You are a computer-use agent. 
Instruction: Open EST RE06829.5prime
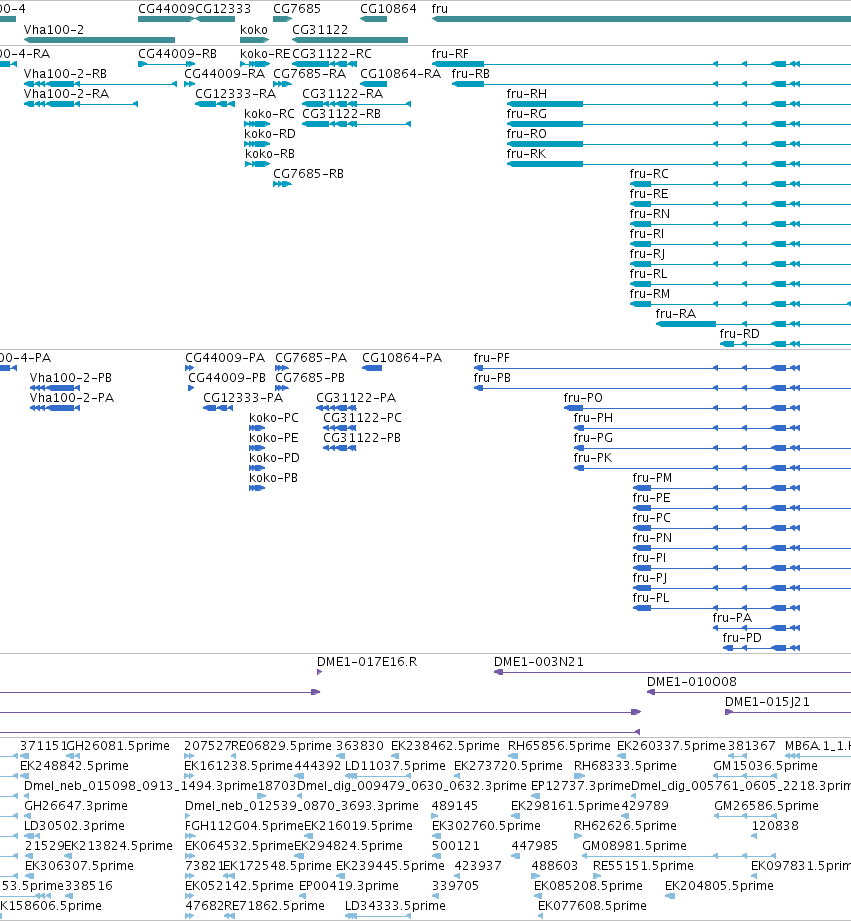pyautogui.click(x=282, y=746)
